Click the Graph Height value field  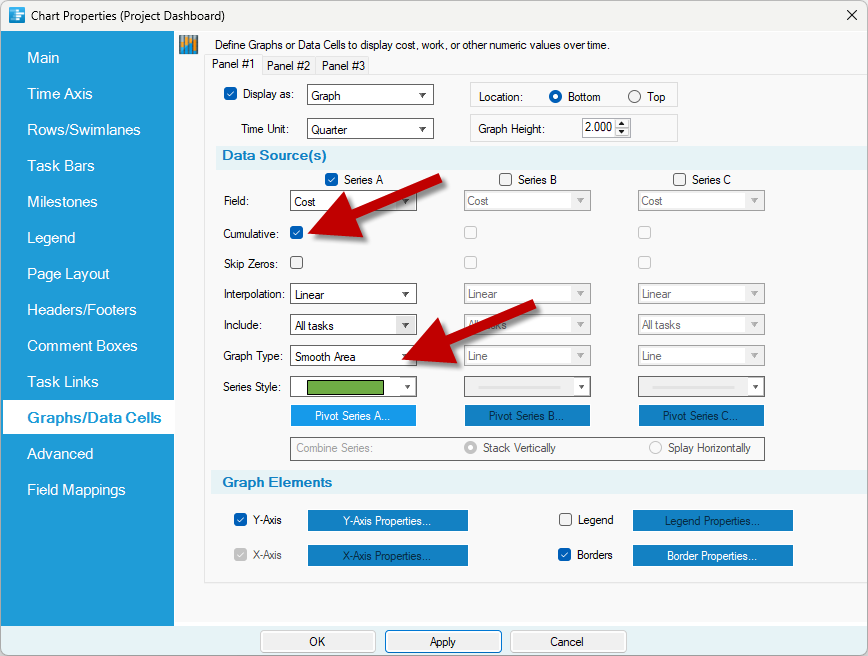598,127
